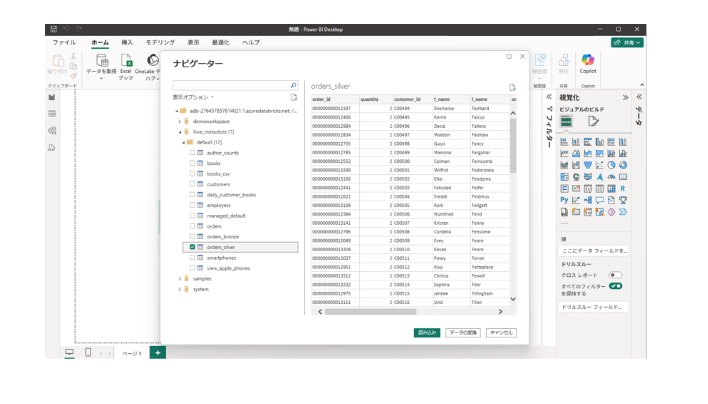Select the area chart visual icon
Image resolution: width=708 pixels, height=404 pixels.
point(576,153)
